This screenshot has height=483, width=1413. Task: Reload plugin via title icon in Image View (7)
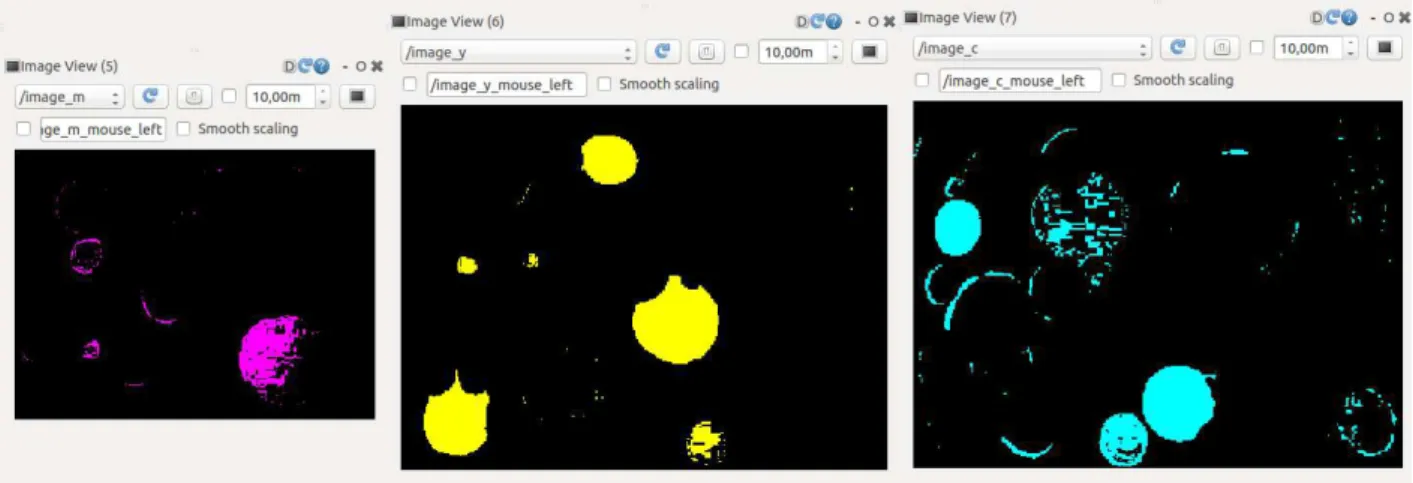(1332, 18)
